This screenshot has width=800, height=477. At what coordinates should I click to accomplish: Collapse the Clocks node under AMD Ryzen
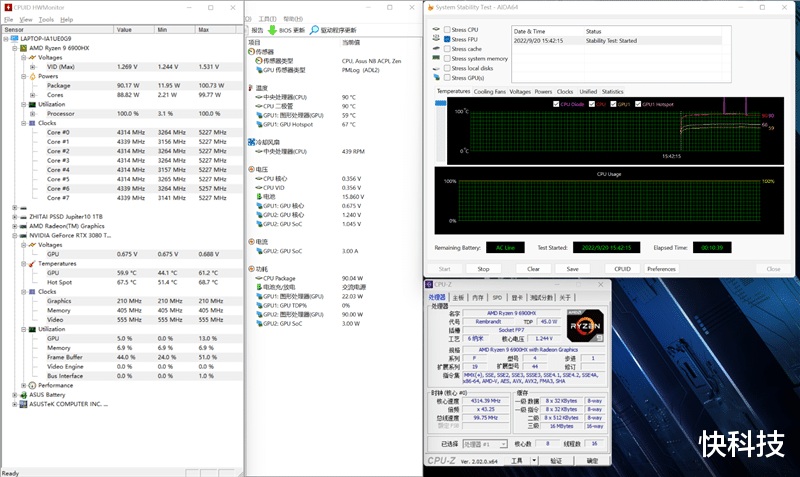click(x=22, y=123)
